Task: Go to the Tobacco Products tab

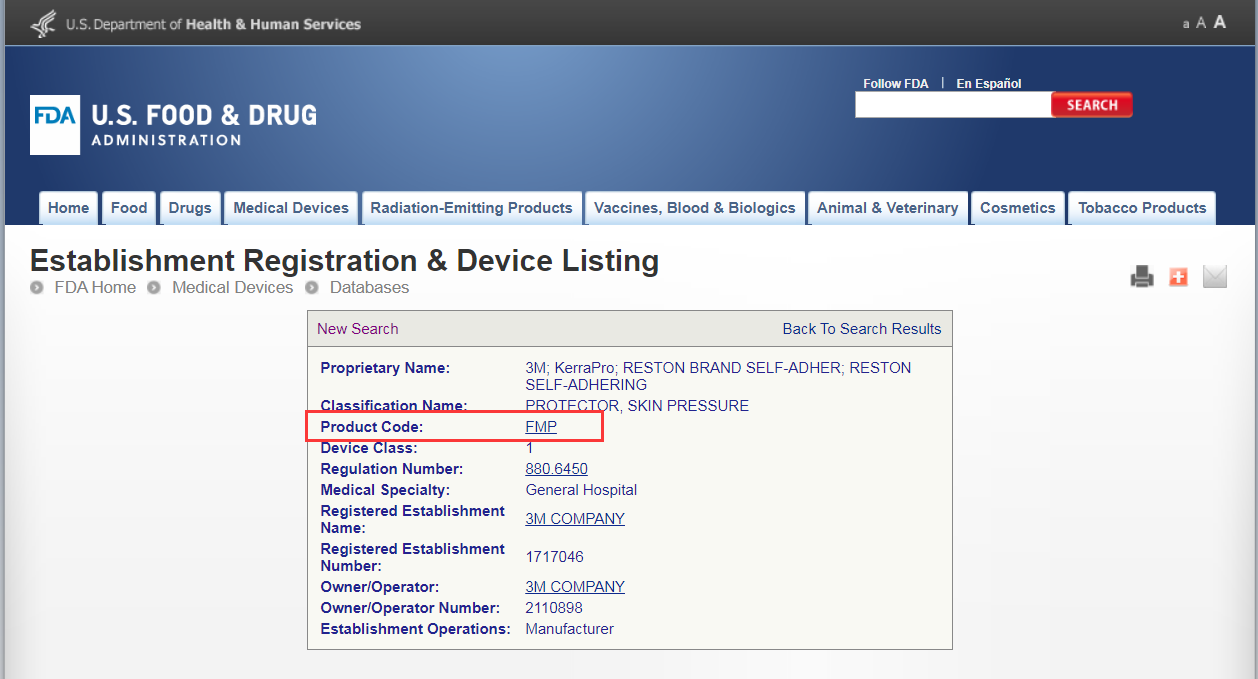Action: click(x=1142, y=208)
